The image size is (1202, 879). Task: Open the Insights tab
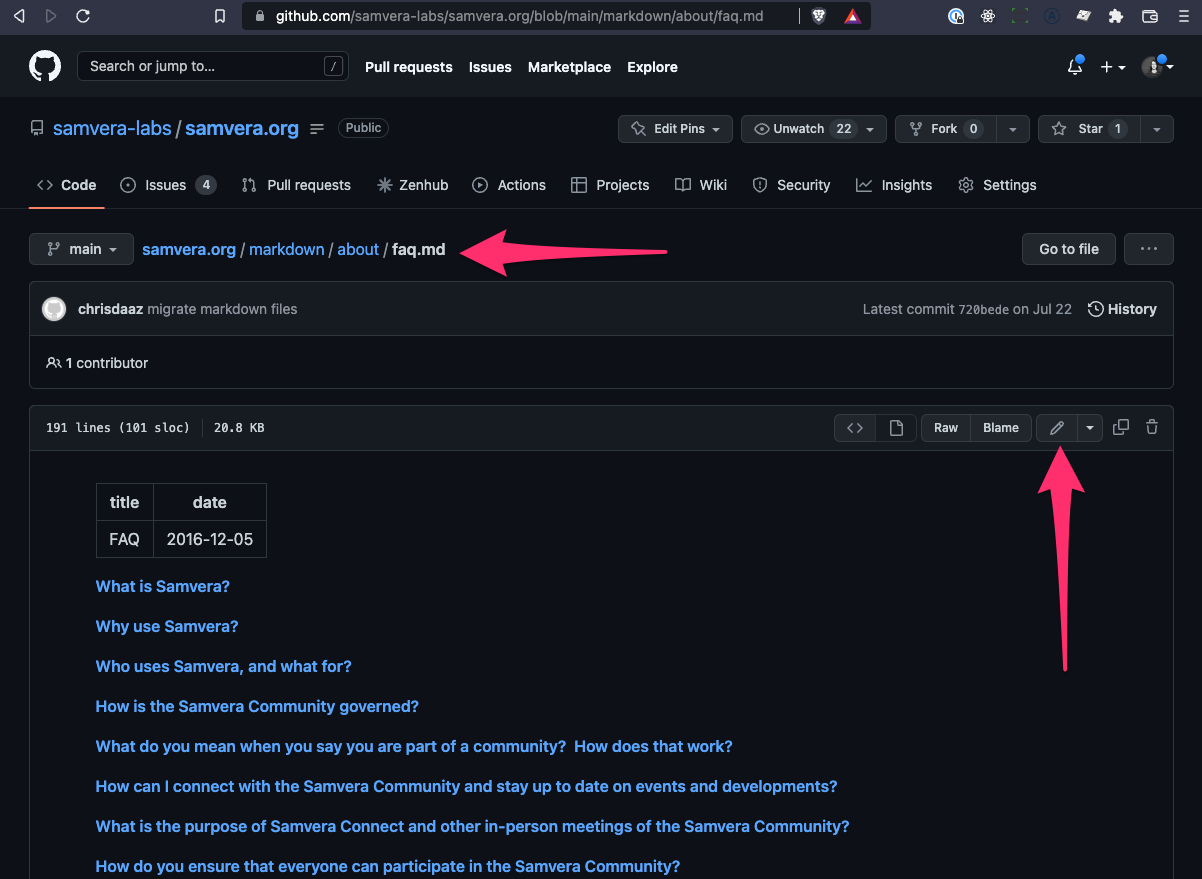coord(894,185)
